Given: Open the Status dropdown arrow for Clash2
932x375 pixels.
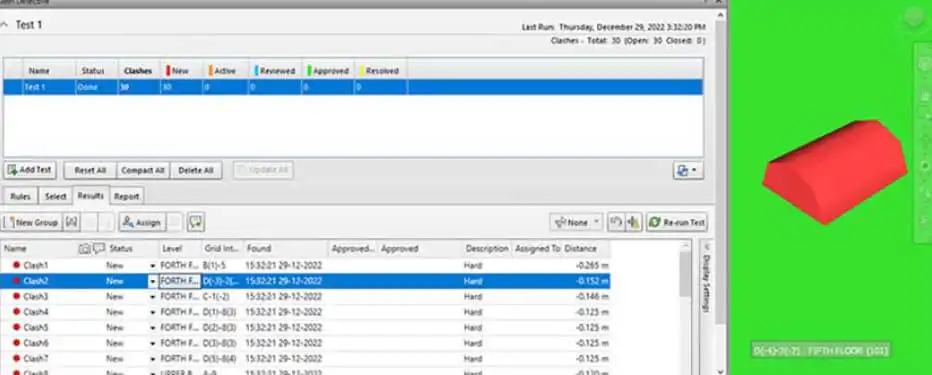Looking at the screenshot, I should click(x=153, y=281).
